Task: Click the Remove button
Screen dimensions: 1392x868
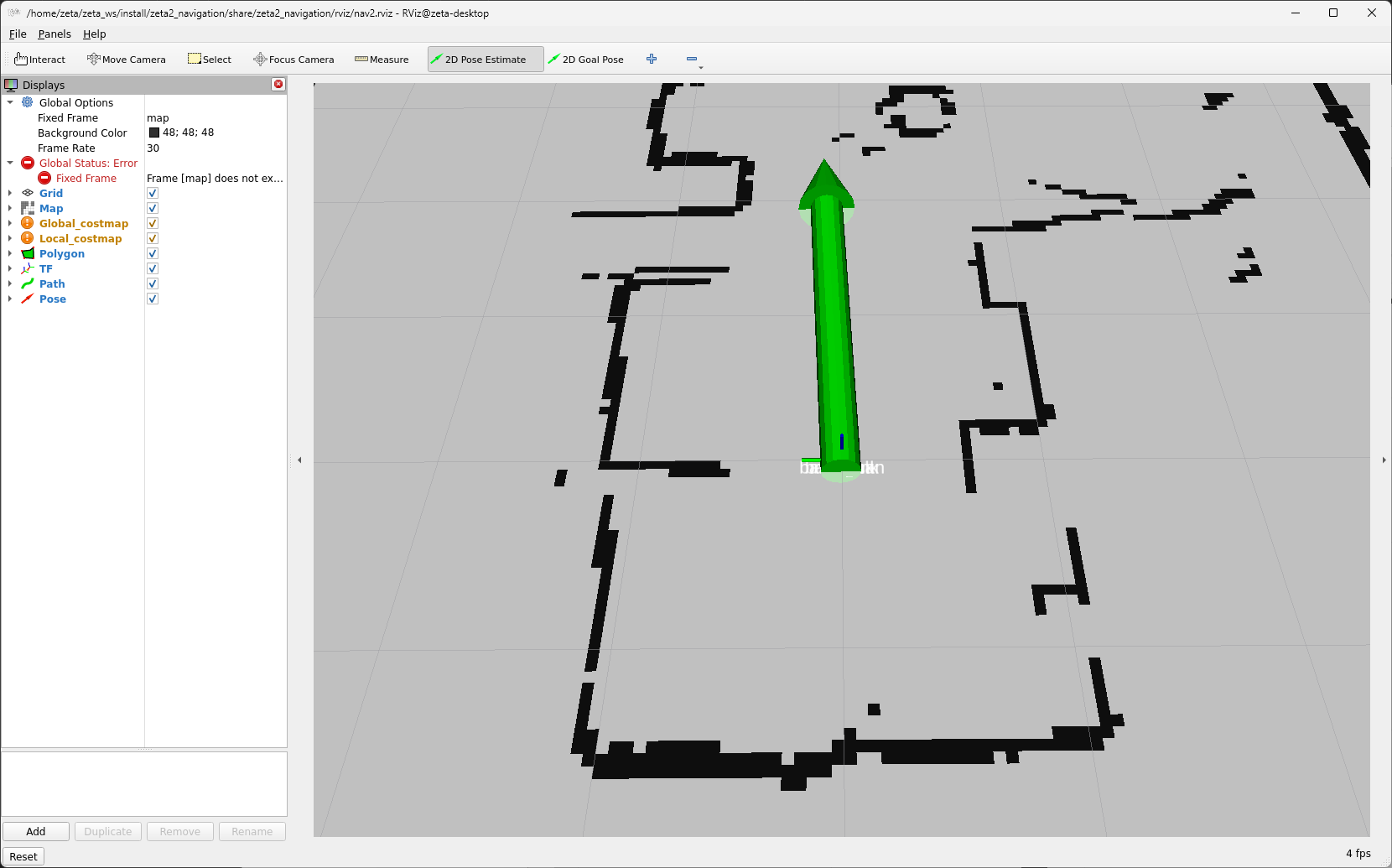Action: point(180,831)
